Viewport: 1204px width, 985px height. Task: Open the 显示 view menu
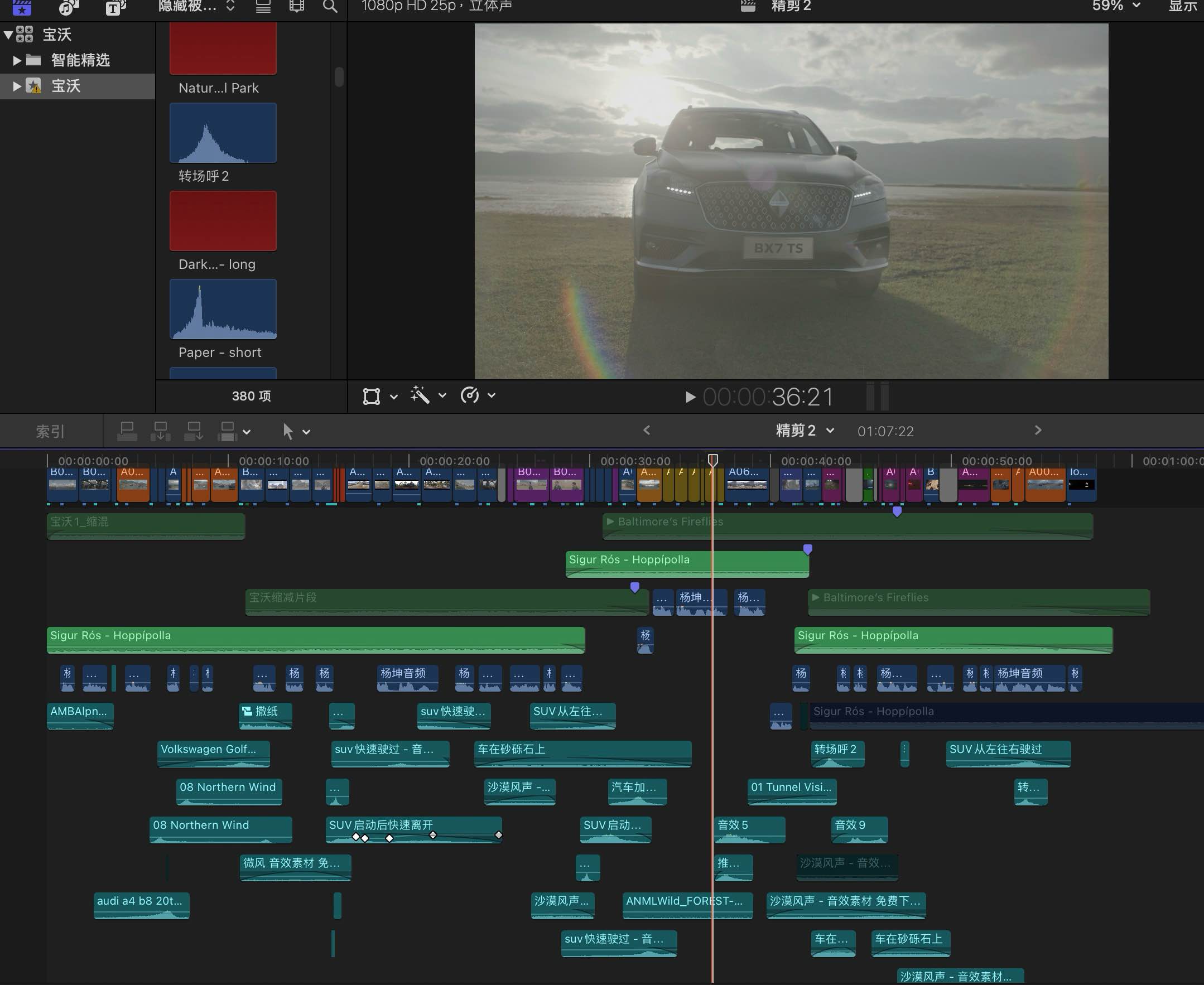click(1183, 6)
